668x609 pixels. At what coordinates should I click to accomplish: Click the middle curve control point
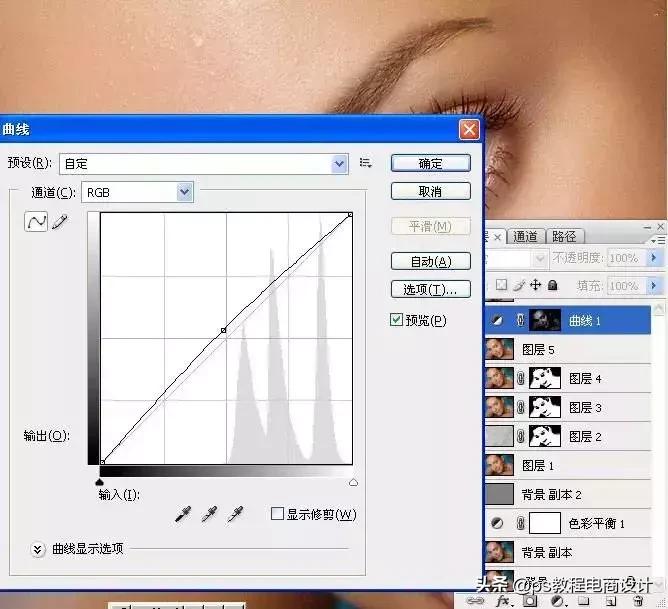(x=224, y=330)
